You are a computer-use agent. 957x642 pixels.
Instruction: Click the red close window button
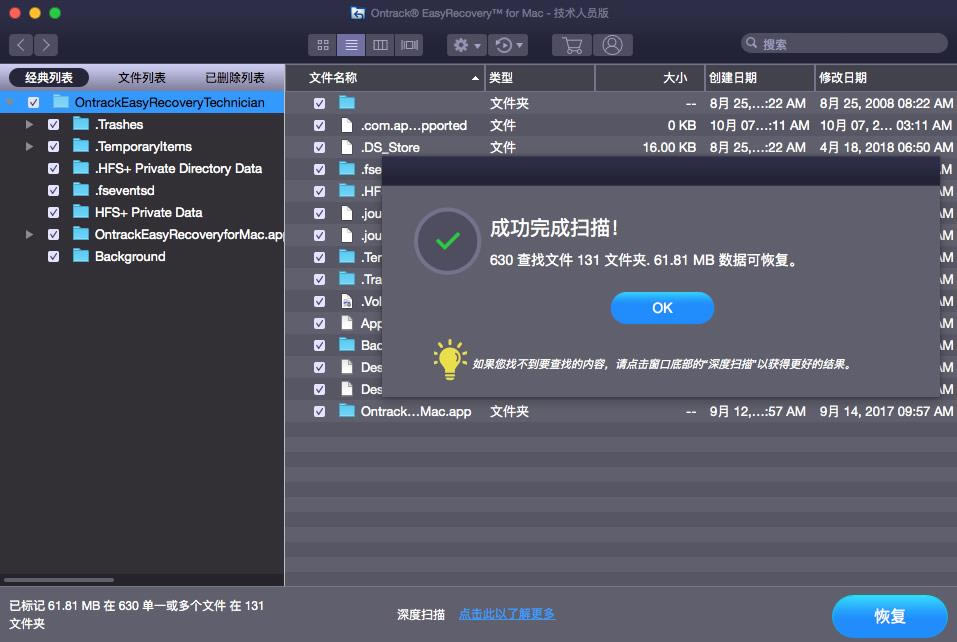click(15, 13)
